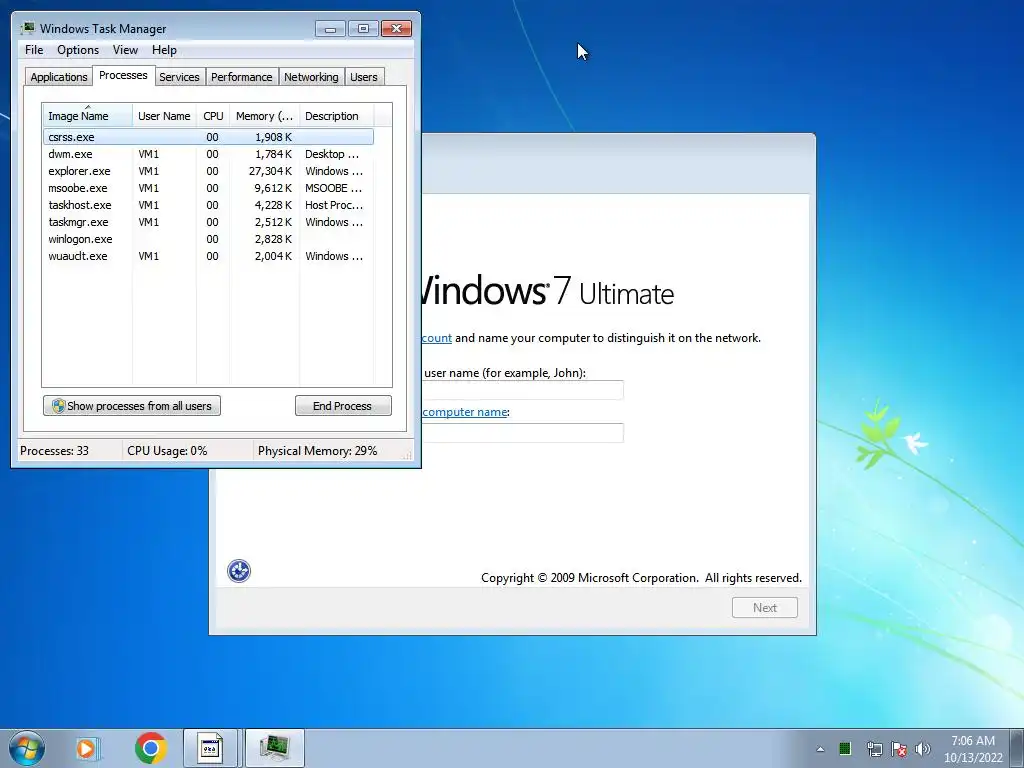
Task: Open the Help menu
Action: tap(164, 50)
